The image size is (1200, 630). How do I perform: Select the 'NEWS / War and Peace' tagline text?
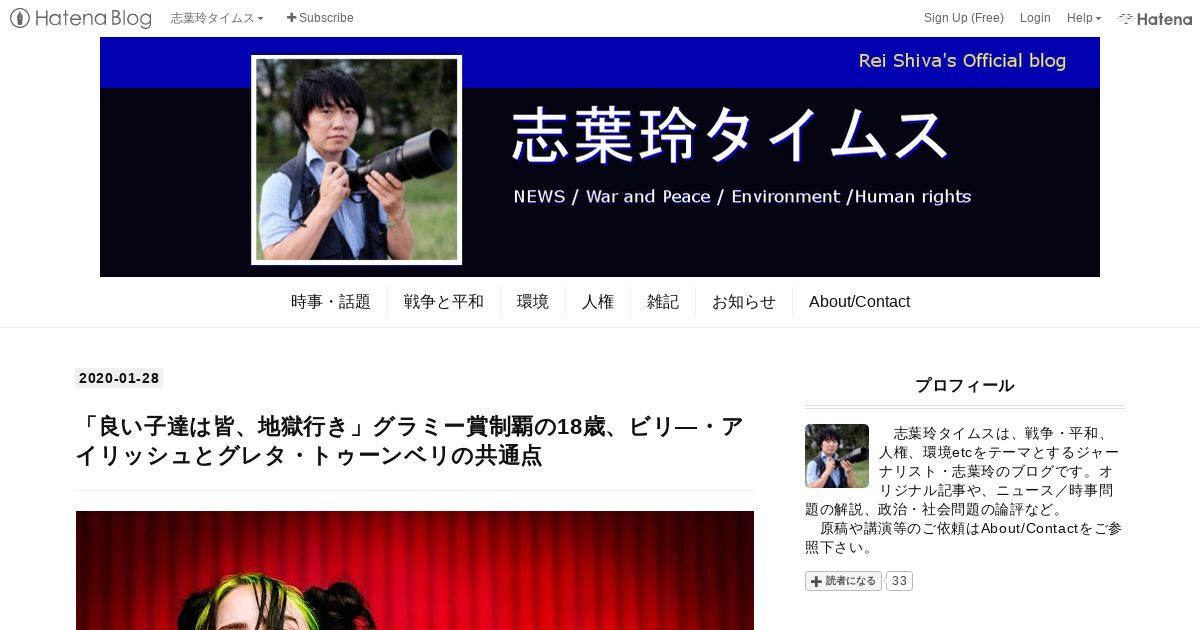pyautogui.click(x=742, y=196)
